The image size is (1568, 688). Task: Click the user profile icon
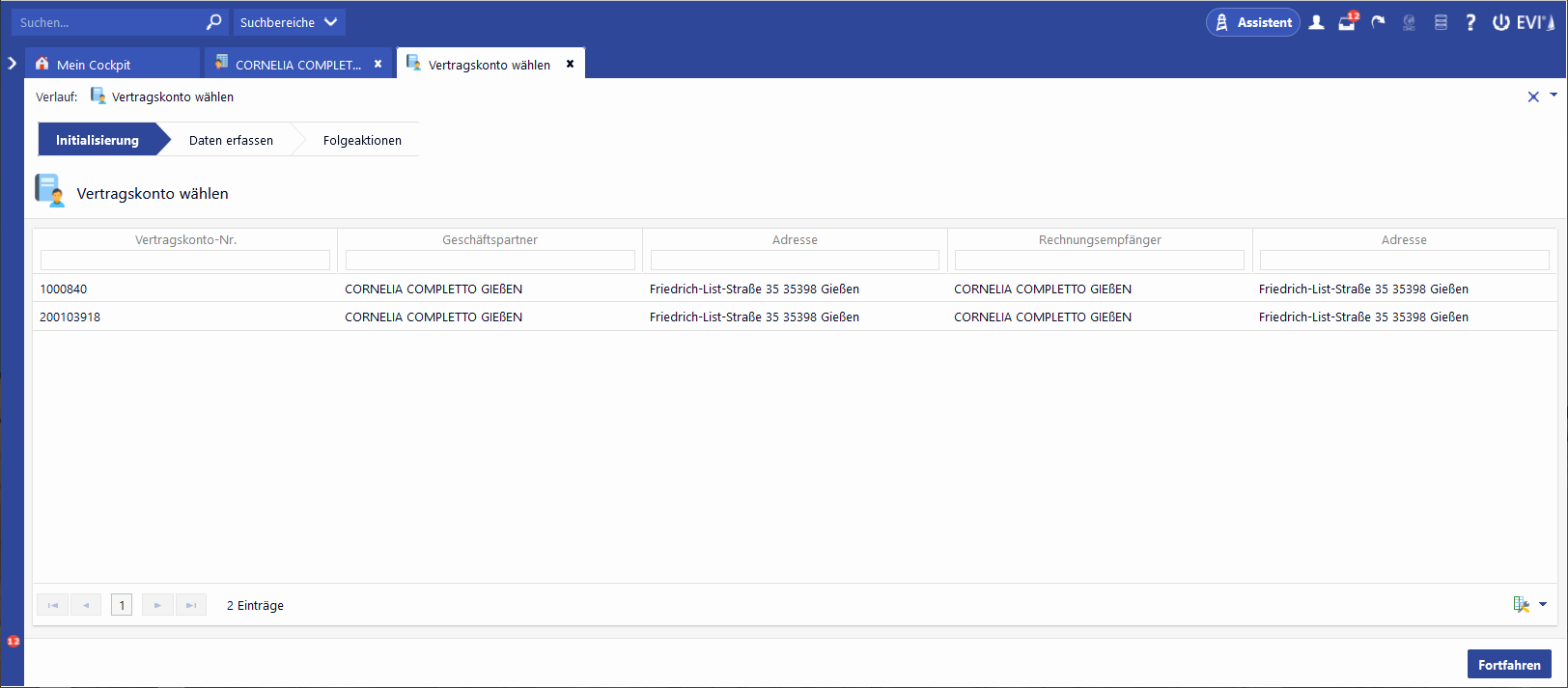click(1316, 22)
